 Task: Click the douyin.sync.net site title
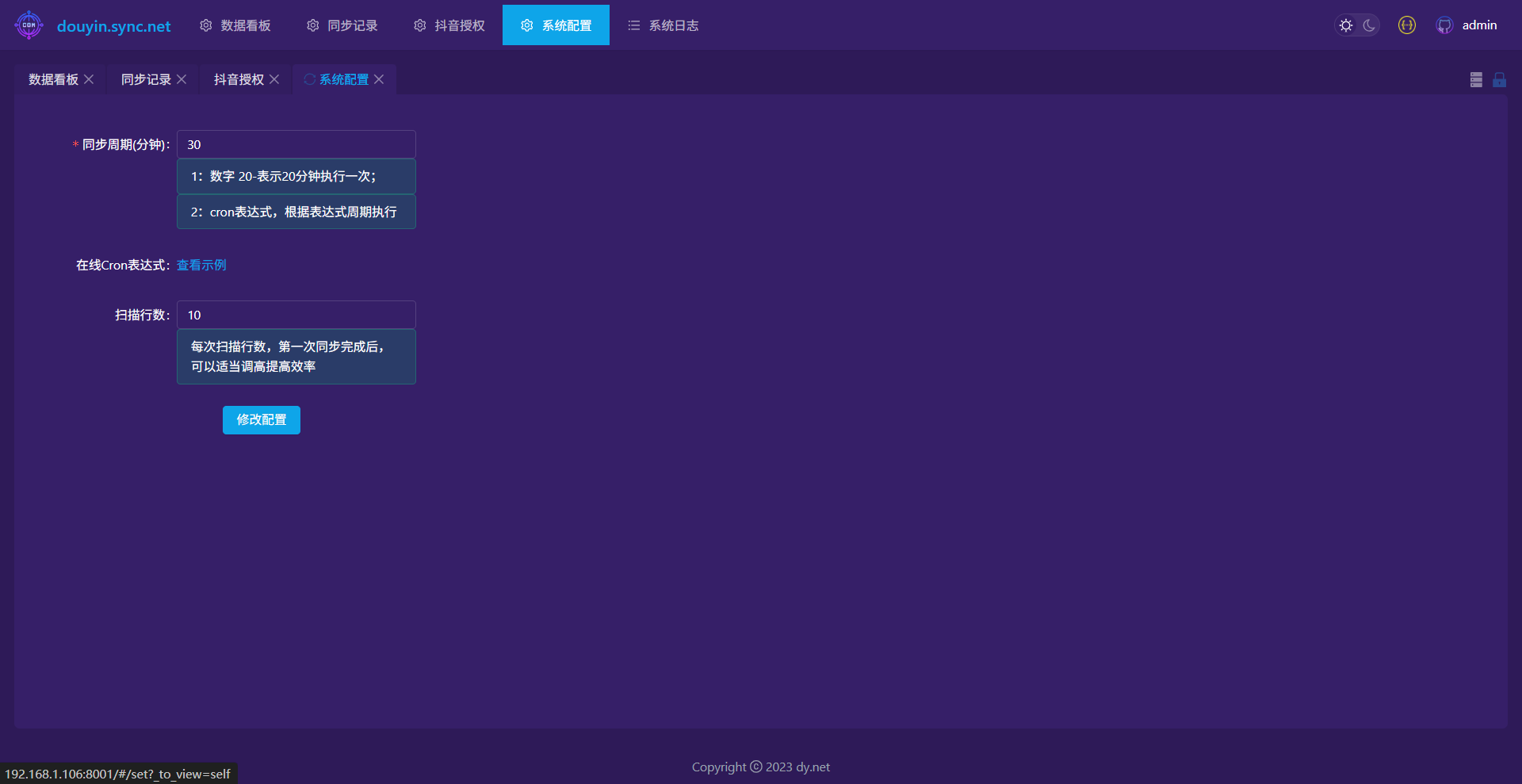point(114,26)
